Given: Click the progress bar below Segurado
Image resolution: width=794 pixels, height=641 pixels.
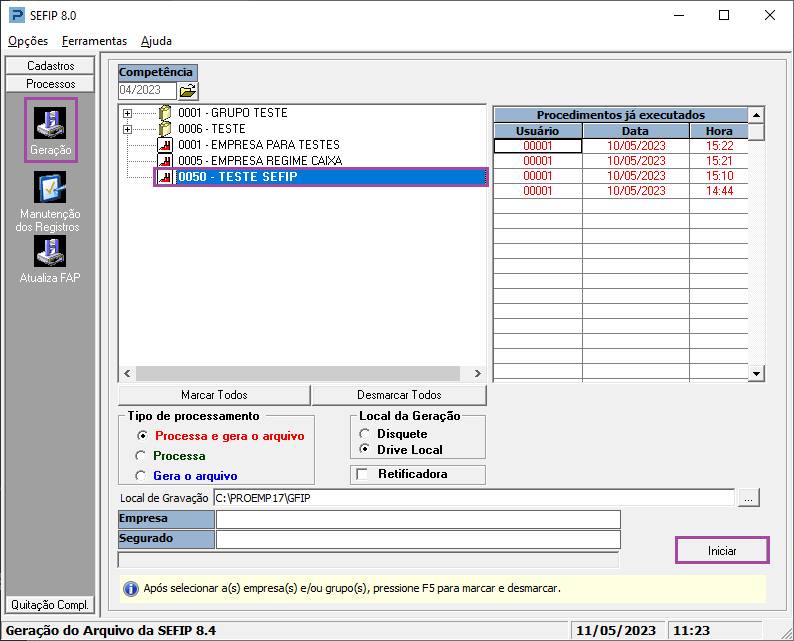Looking at the screenshot, I should pos(368,560).
